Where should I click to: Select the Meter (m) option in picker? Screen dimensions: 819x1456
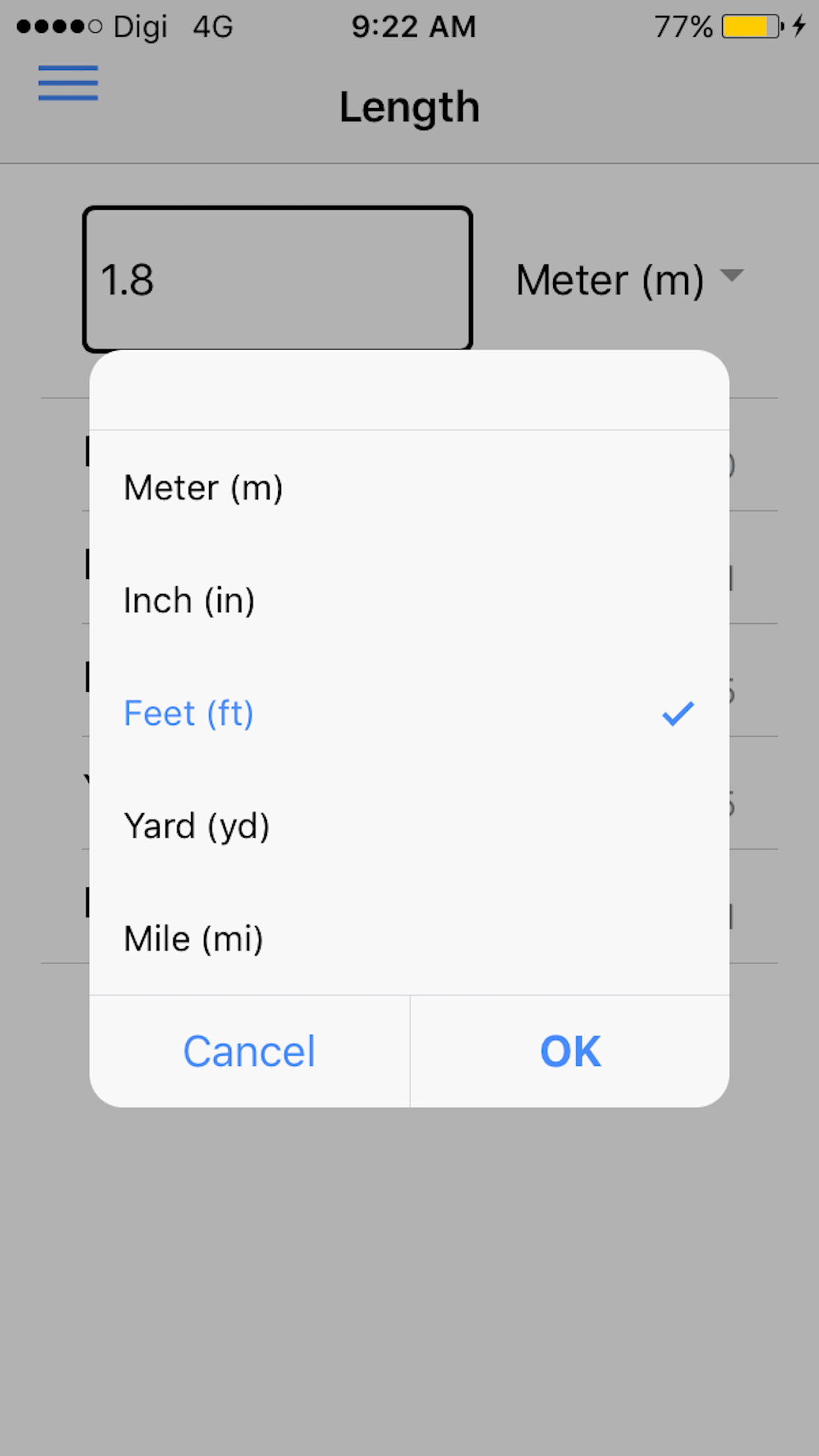[203, 488]
